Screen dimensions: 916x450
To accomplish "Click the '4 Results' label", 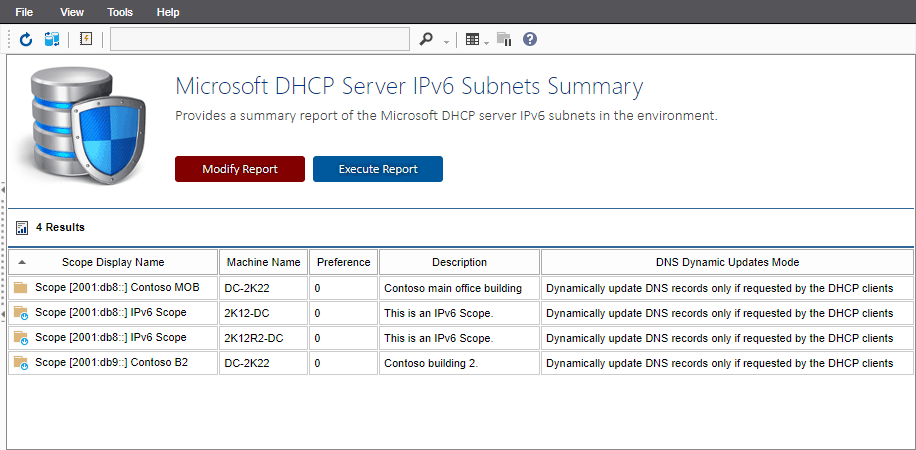I will tap(60, 227).
